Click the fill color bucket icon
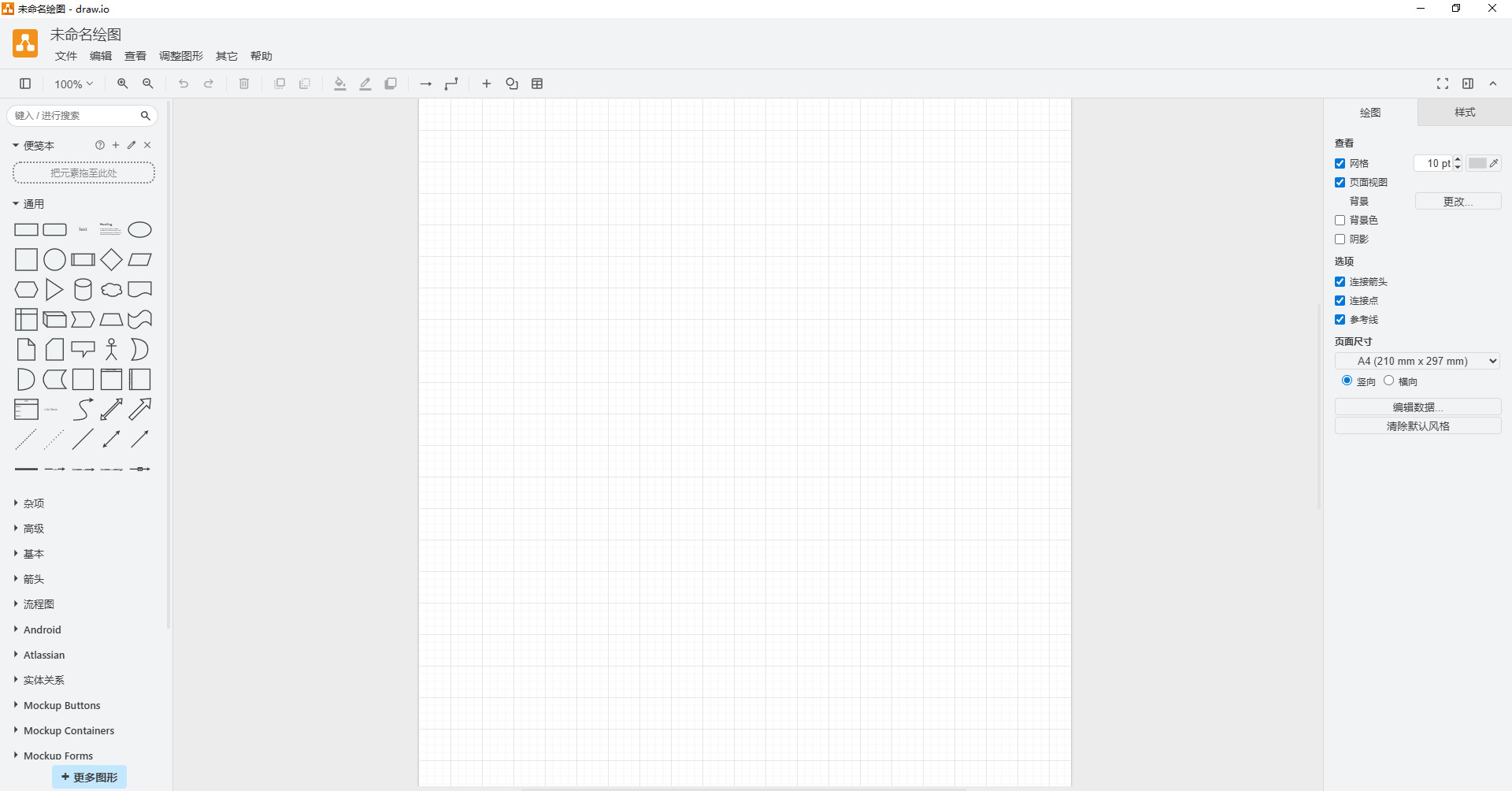 coord(339,84)
